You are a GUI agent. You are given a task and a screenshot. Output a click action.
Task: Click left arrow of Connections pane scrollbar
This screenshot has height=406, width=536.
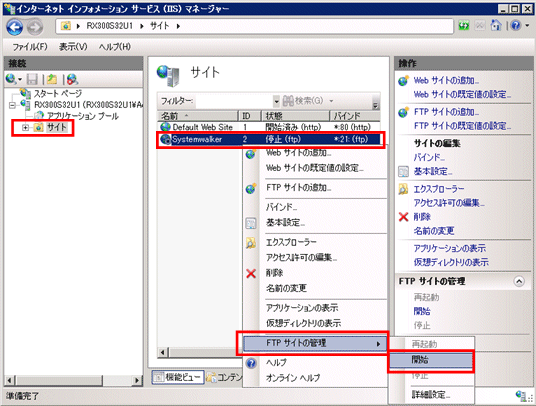coord(10,380)
